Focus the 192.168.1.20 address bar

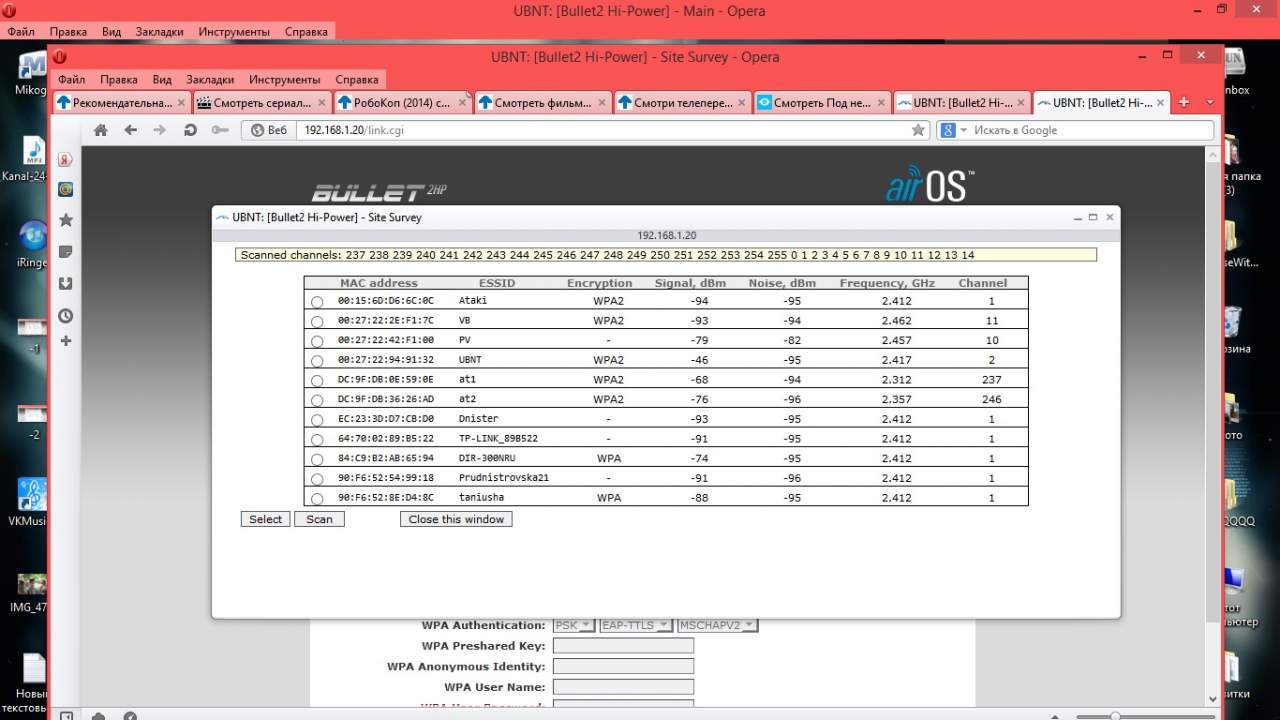point(605,130)
